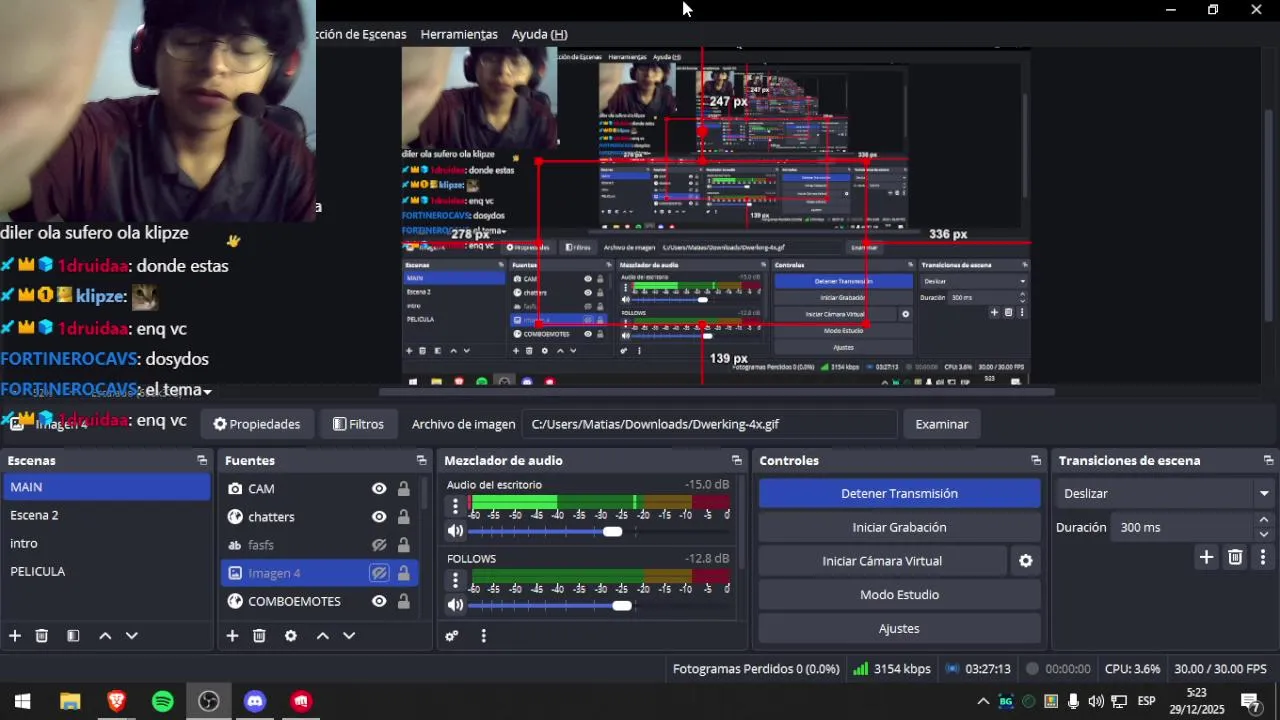
Task: Move source down in Fuentes toolbar
Action: point(349,636)
